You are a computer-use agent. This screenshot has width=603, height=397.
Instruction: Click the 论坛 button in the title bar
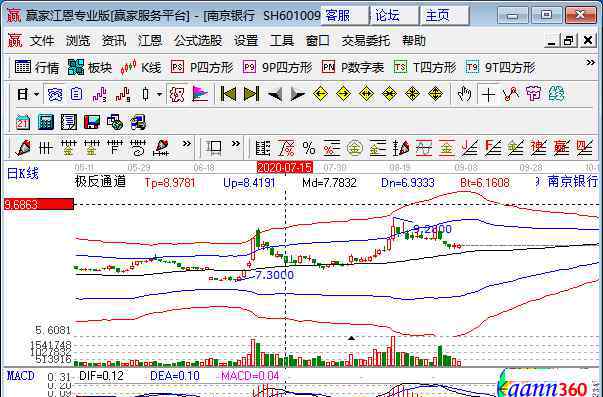click(395, 15)
